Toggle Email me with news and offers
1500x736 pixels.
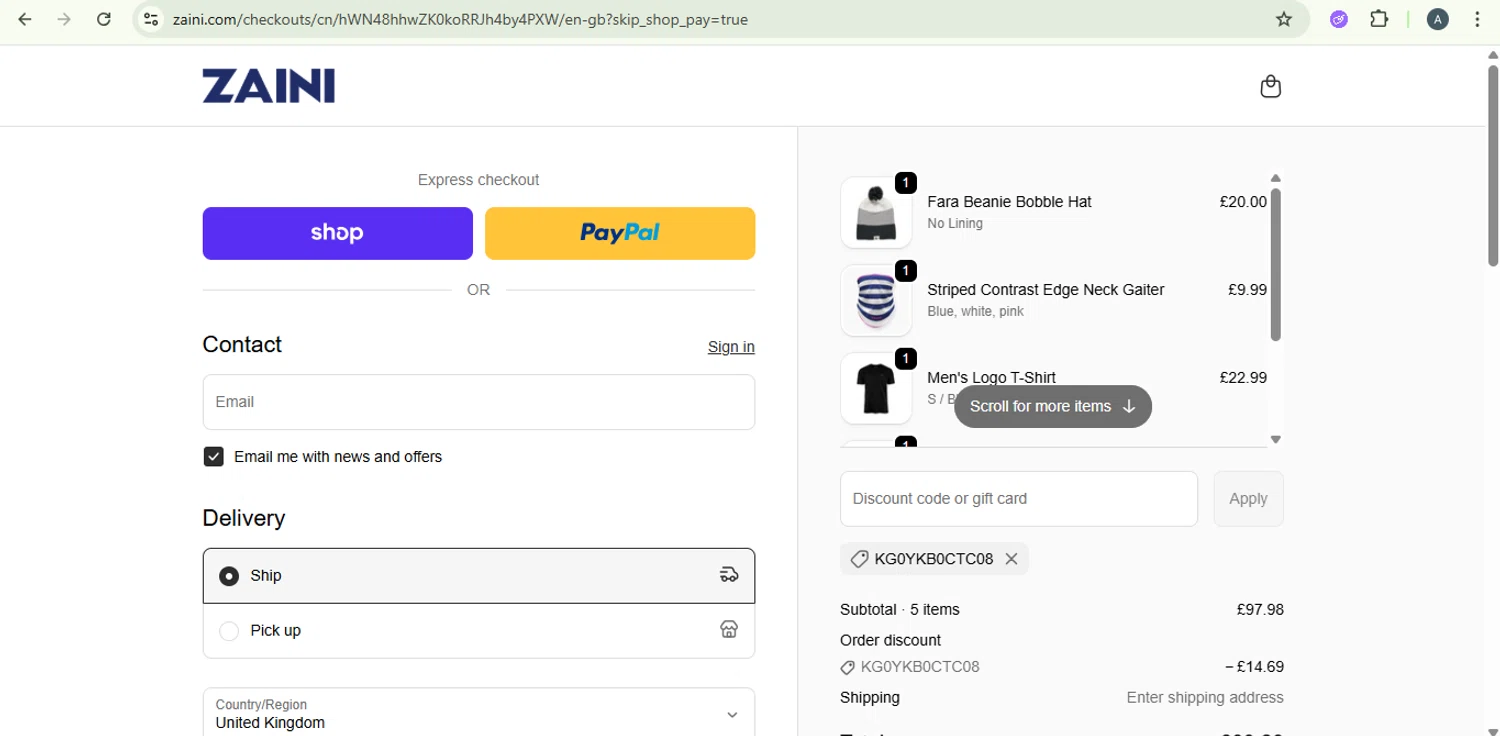coord(213,456)
